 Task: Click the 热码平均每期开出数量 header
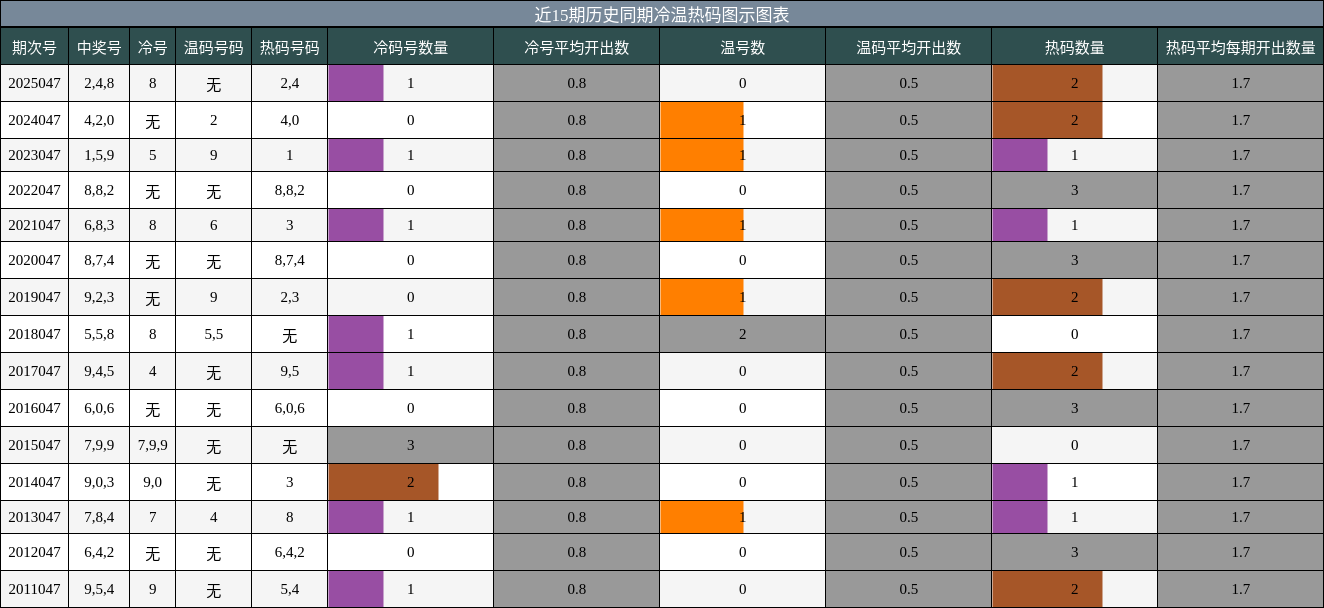[x=1240, y=46]
